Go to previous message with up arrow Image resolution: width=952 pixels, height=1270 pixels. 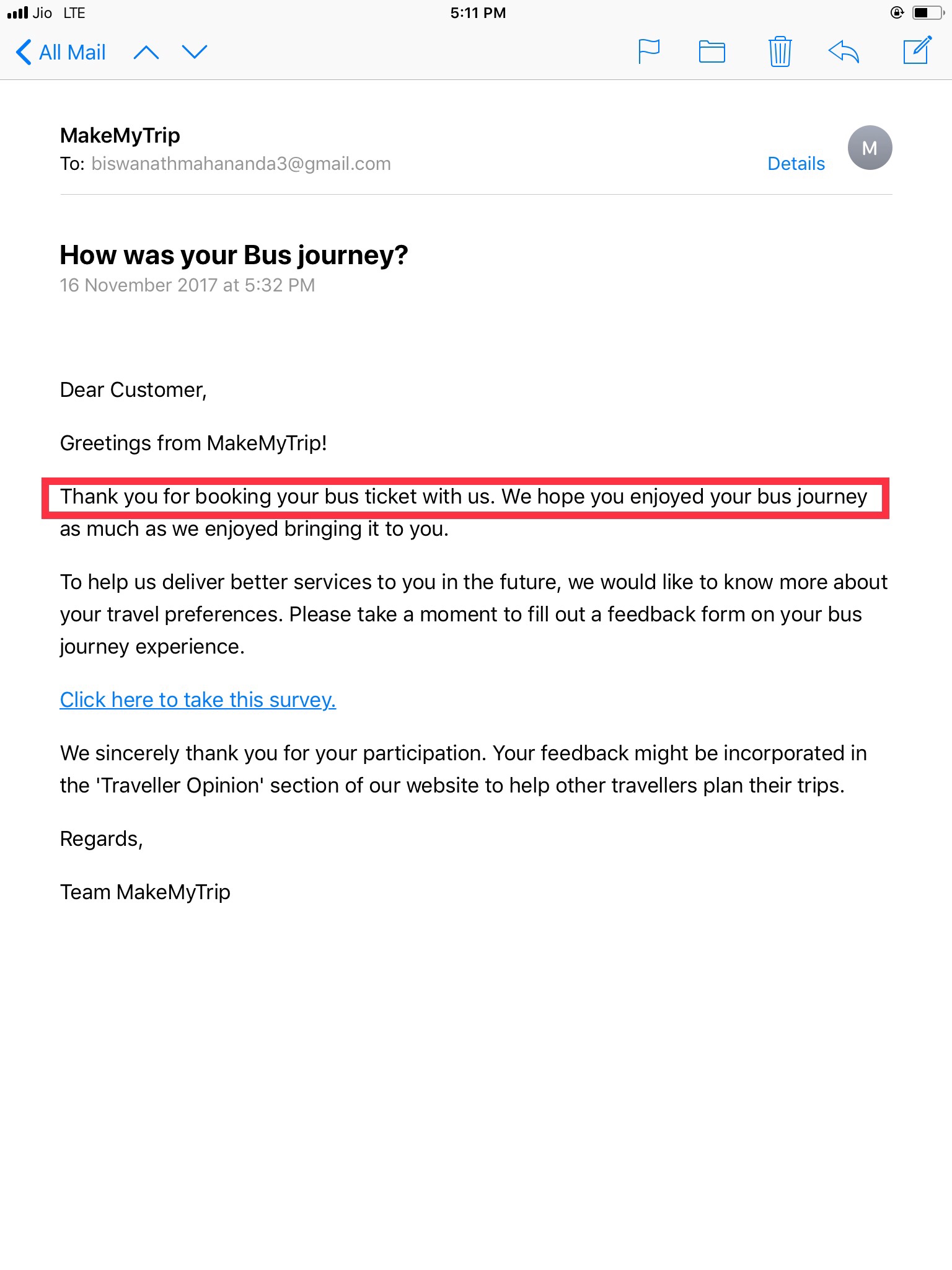[146, 52]
